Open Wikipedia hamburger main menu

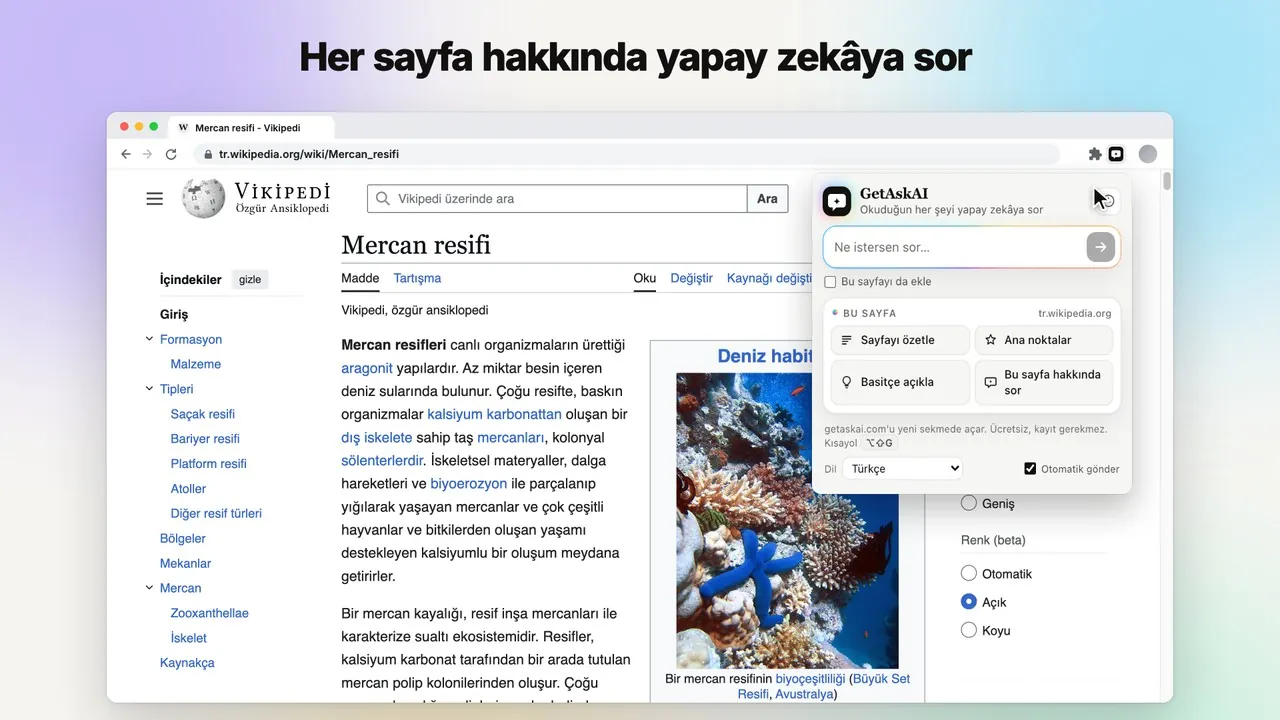pyautogui.click(x=154, y=199)
